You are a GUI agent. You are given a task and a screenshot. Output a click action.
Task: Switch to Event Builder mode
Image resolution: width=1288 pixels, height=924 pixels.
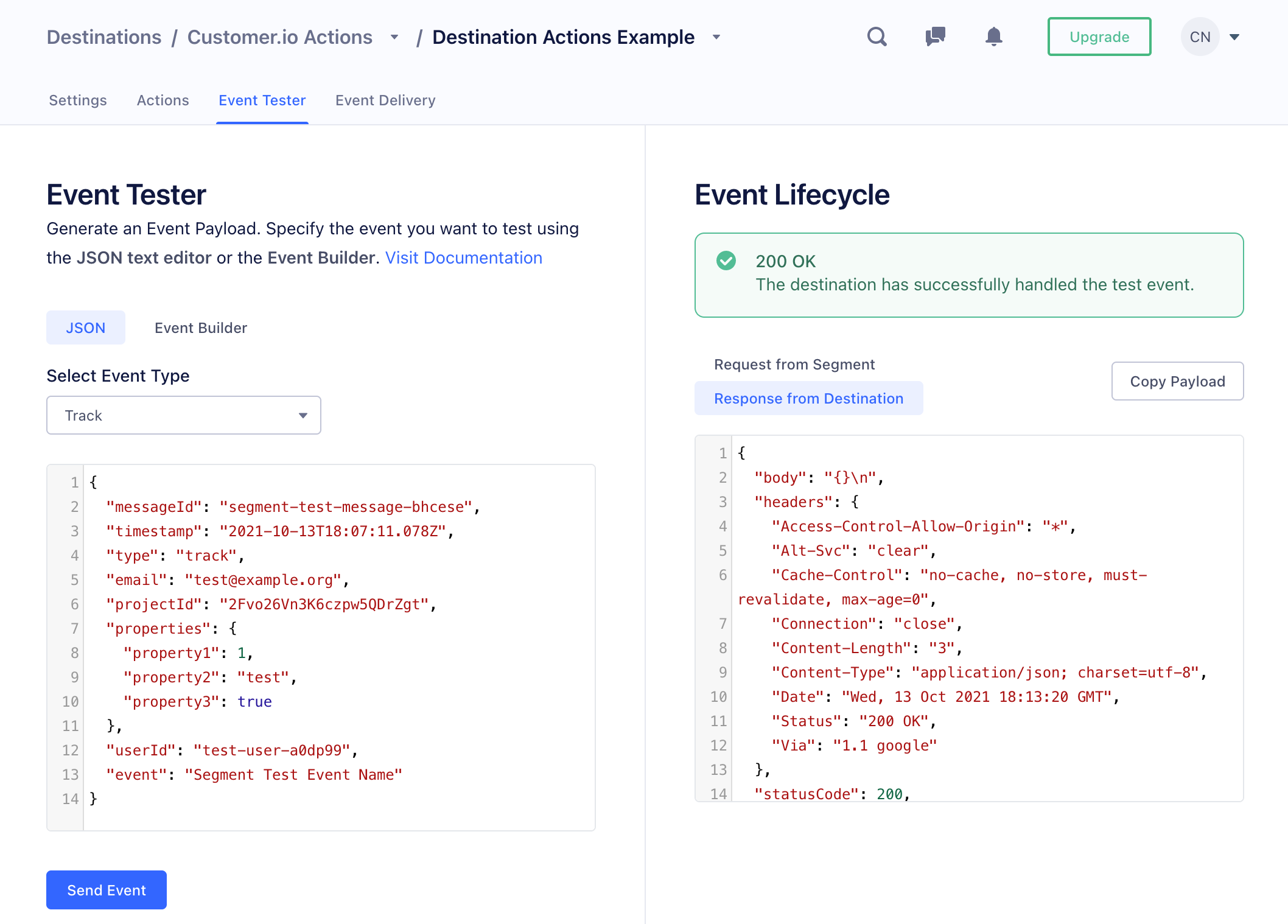pos(201,327)
